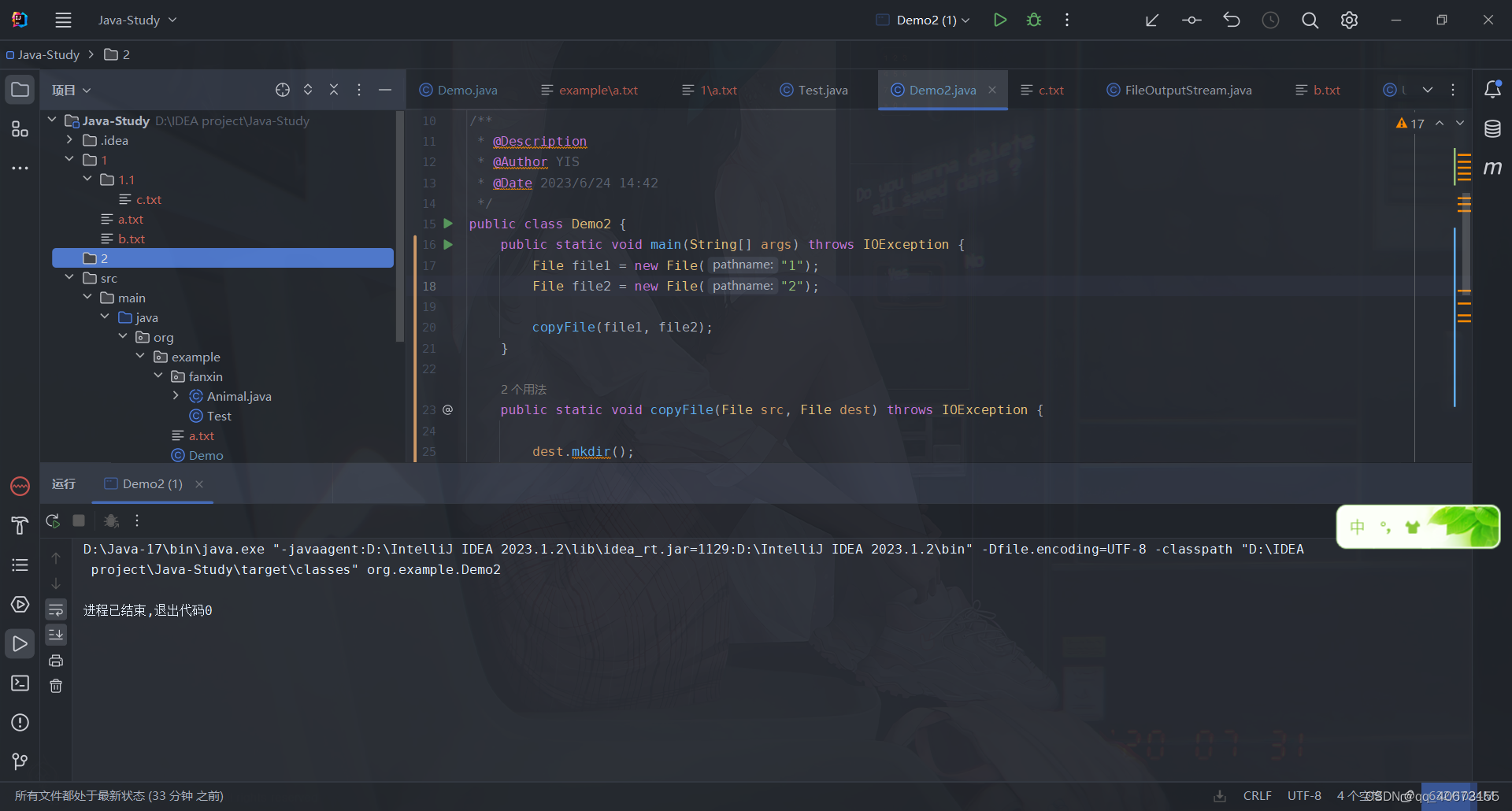This screenshot has height=811, width=1512.
Task: Collapse the folder named 1
Action: pyautogui.click(x=69, y=160)
